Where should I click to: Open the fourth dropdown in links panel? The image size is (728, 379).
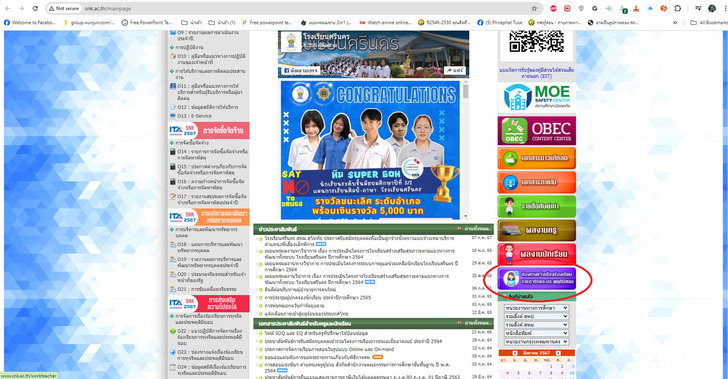(x=536, y=333)
